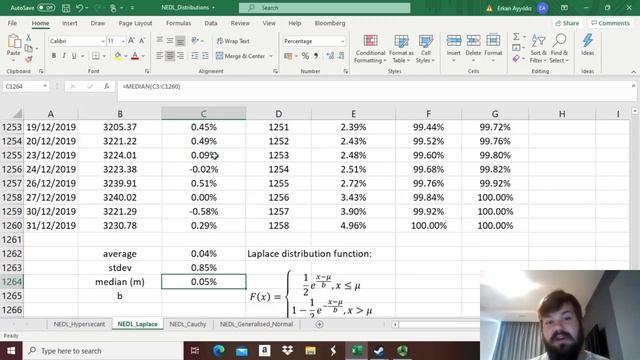640x360 pixels.
Task: Click the Save icon in title bar
Action: tap(66, 8)
